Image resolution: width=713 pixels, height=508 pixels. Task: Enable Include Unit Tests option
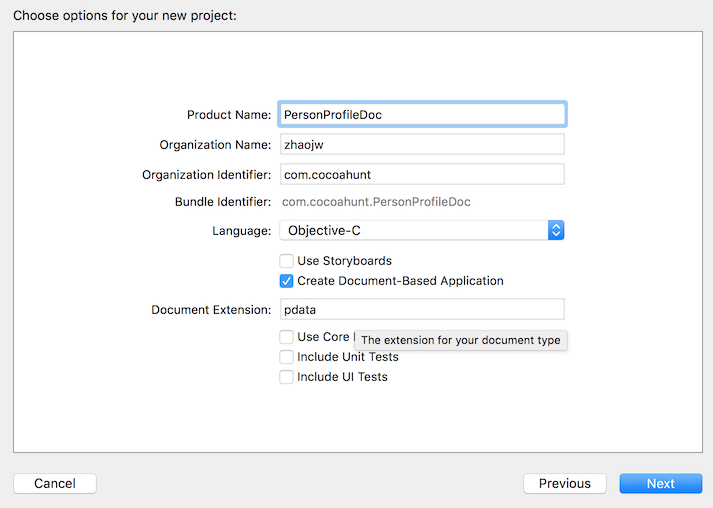pyautogui.click(x=287, y=357)
